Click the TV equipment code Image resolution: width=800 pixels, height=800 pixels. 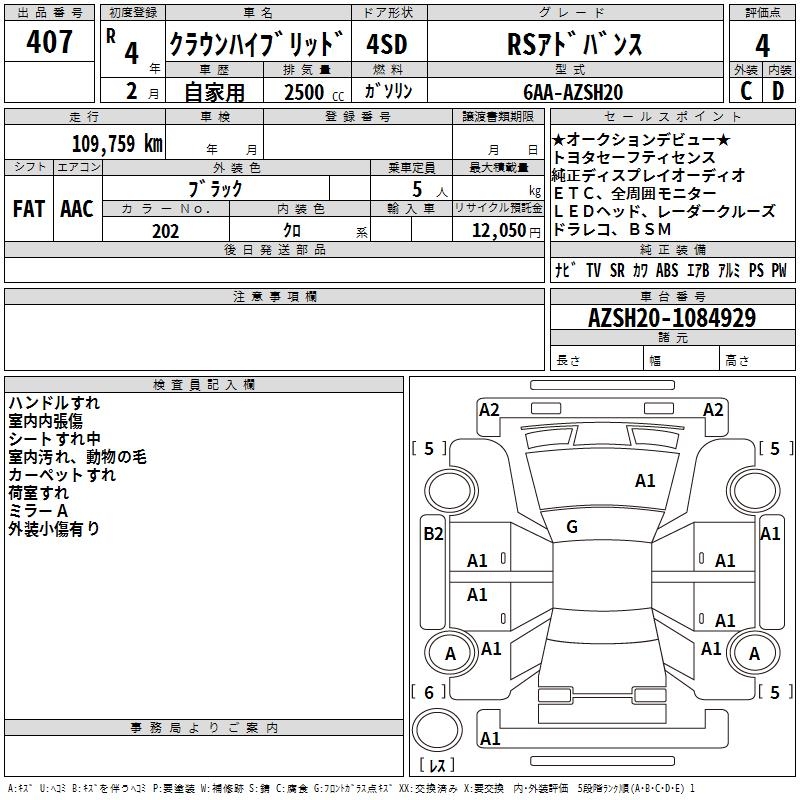[x=593, y=270]
